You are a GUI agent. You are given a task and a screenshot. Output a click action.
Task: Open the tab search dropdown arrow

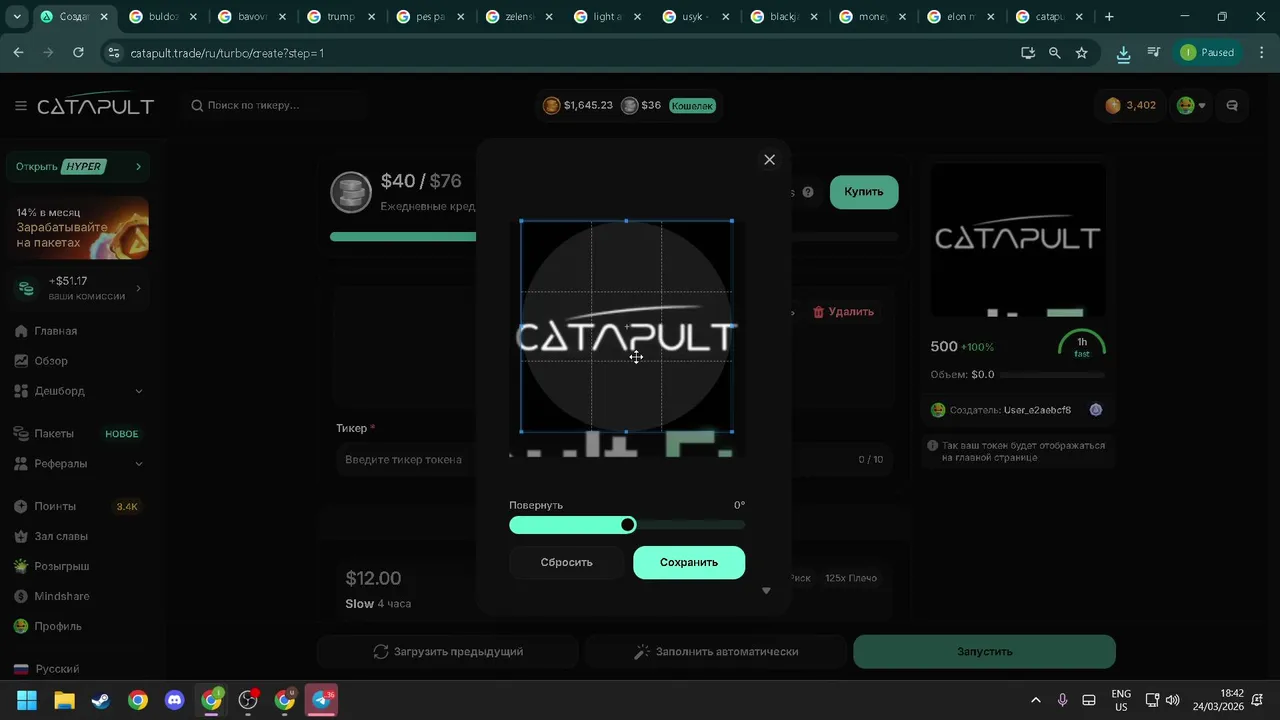coord(17,17)
